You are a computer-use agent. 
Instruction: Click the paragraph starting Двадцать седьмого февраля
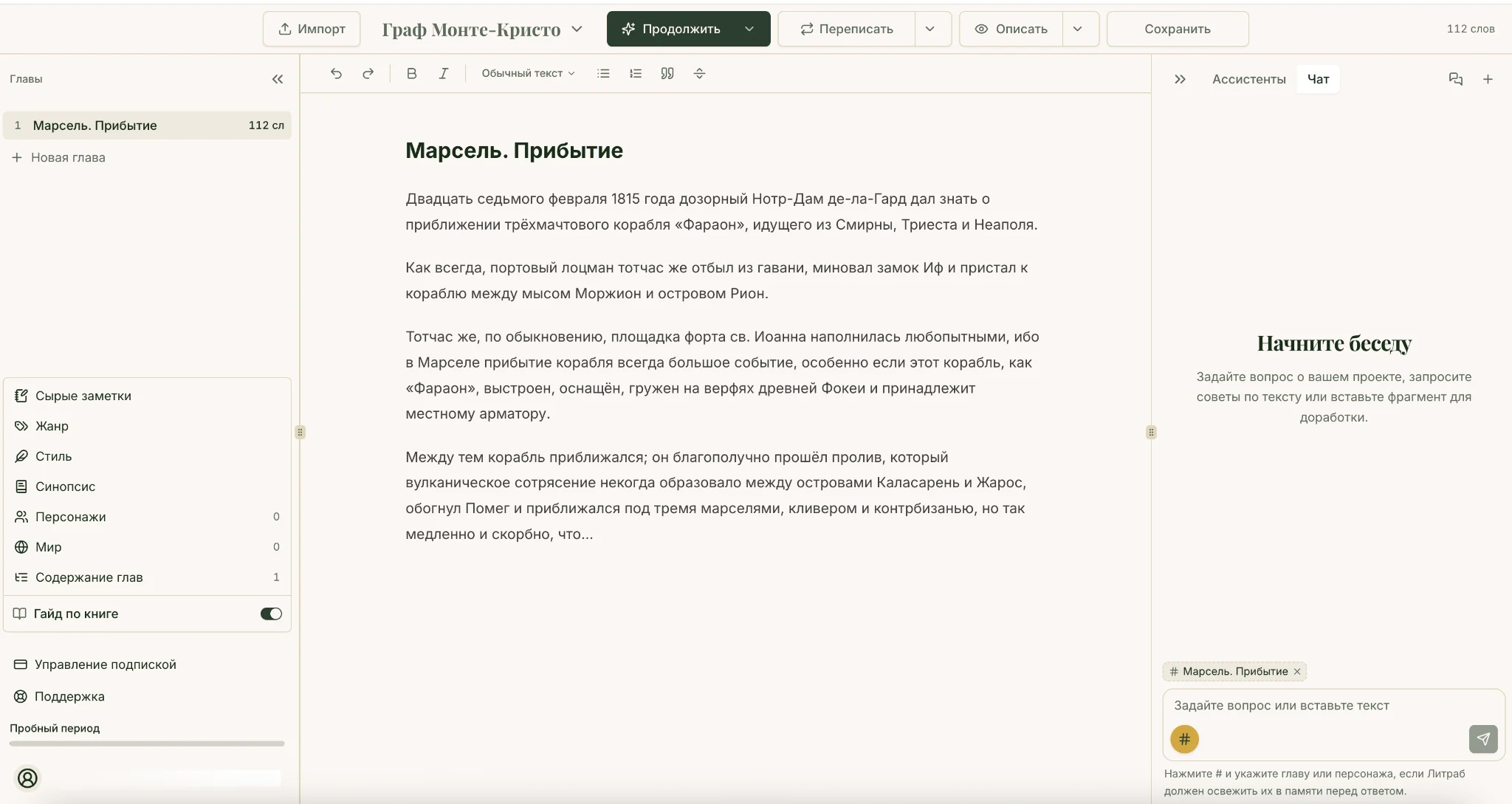pyautogui.click(x=722, y=212)
